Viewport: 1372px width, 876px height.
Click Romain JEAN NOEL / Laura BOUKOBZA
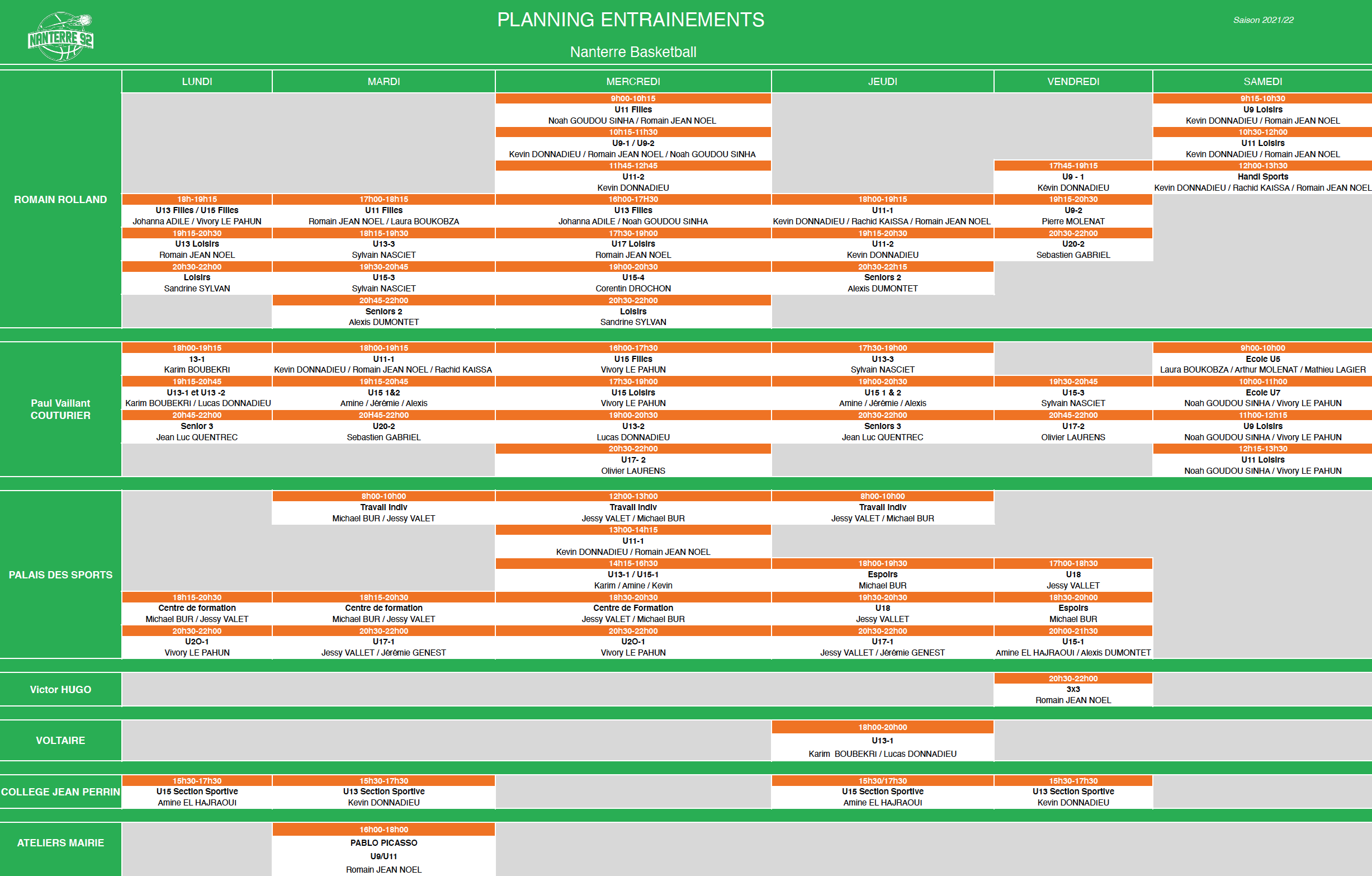point(384,221)
